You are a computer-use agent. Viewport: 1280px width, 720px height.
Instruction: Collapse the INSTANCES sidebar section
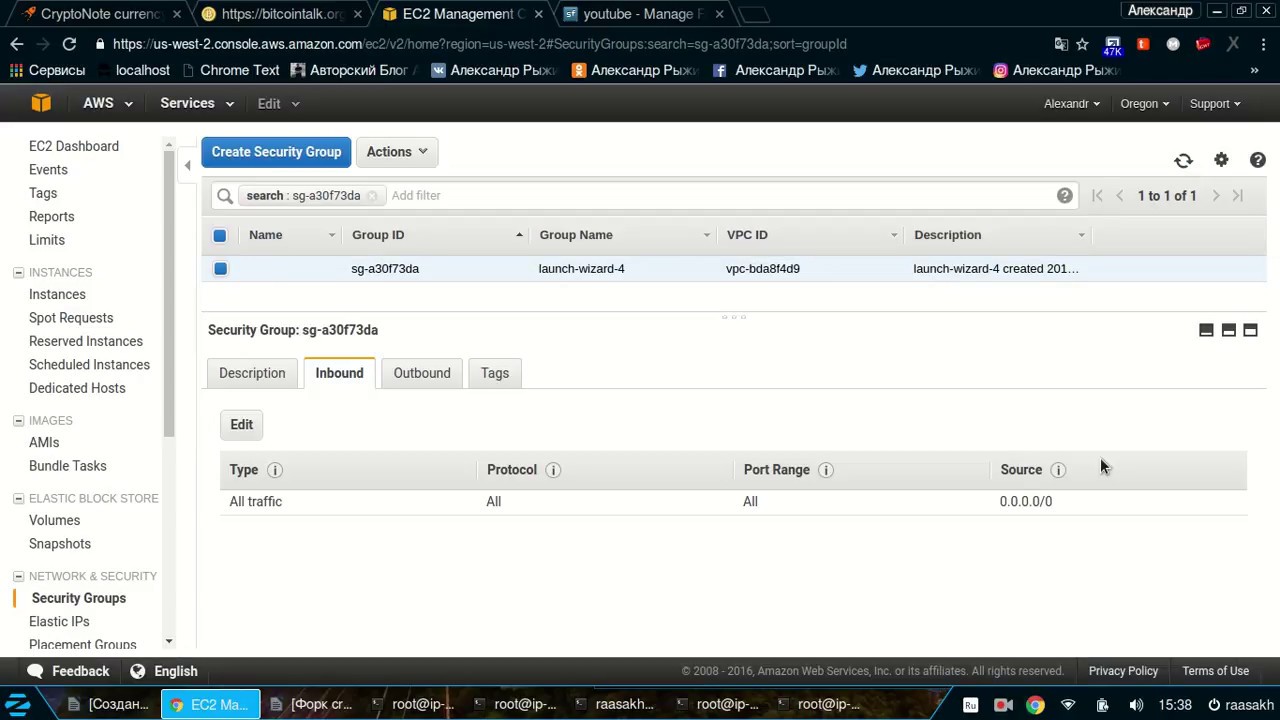click(x=18, y=272)
